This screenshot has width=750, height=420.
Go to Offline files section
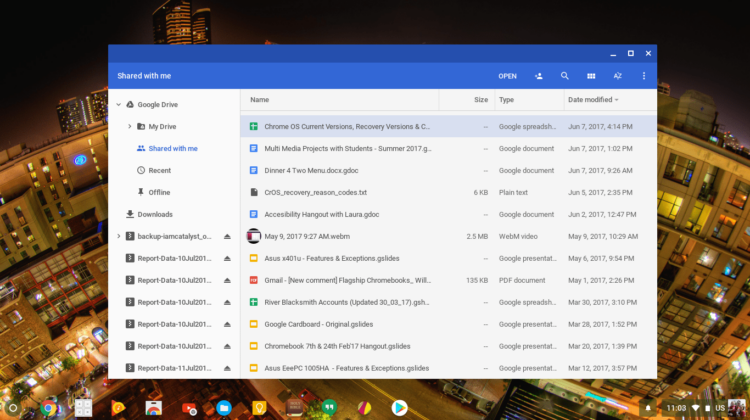click(x=159, y=192)
